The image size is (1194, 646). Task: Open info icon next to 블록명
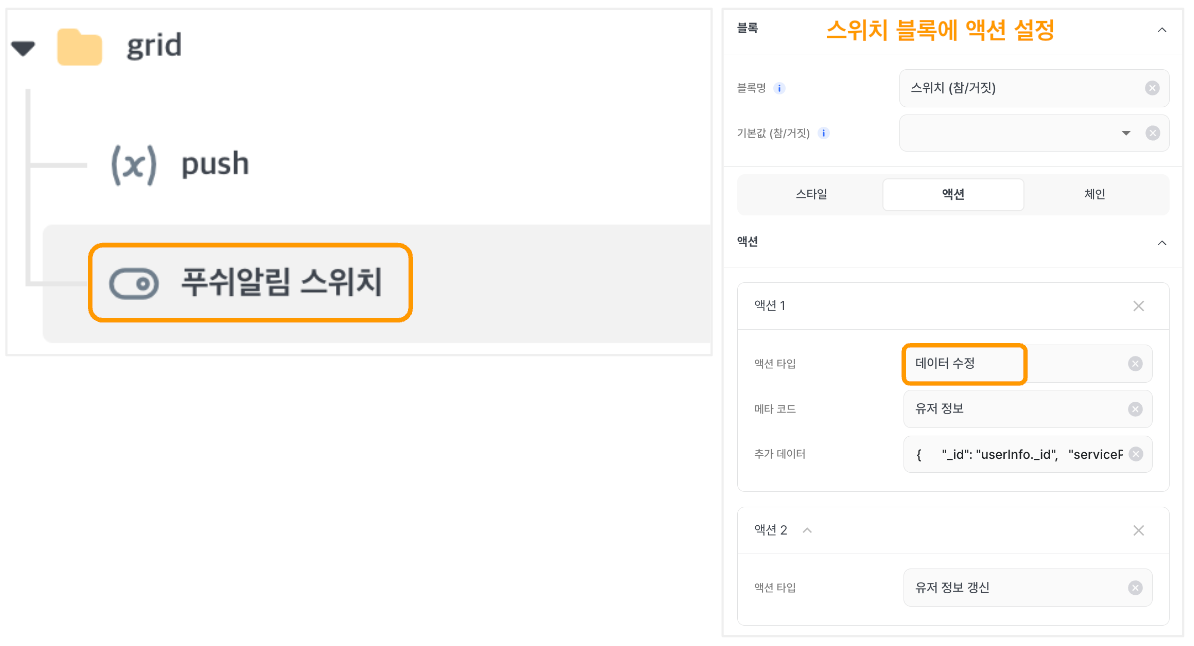779,88
